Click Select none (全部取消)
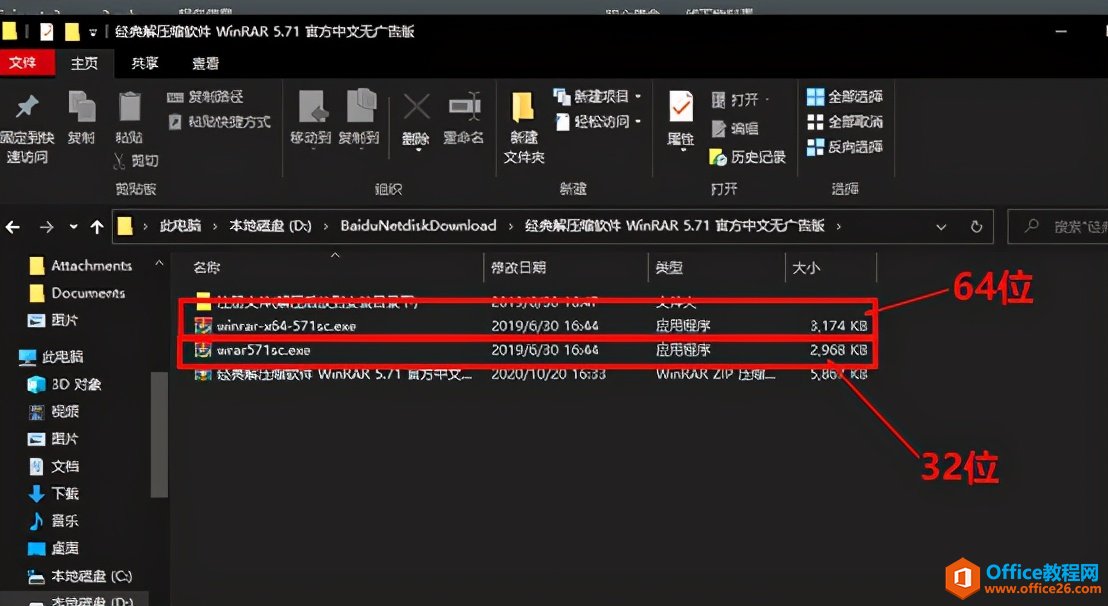 pyautogui.click(x=844, y=121)
